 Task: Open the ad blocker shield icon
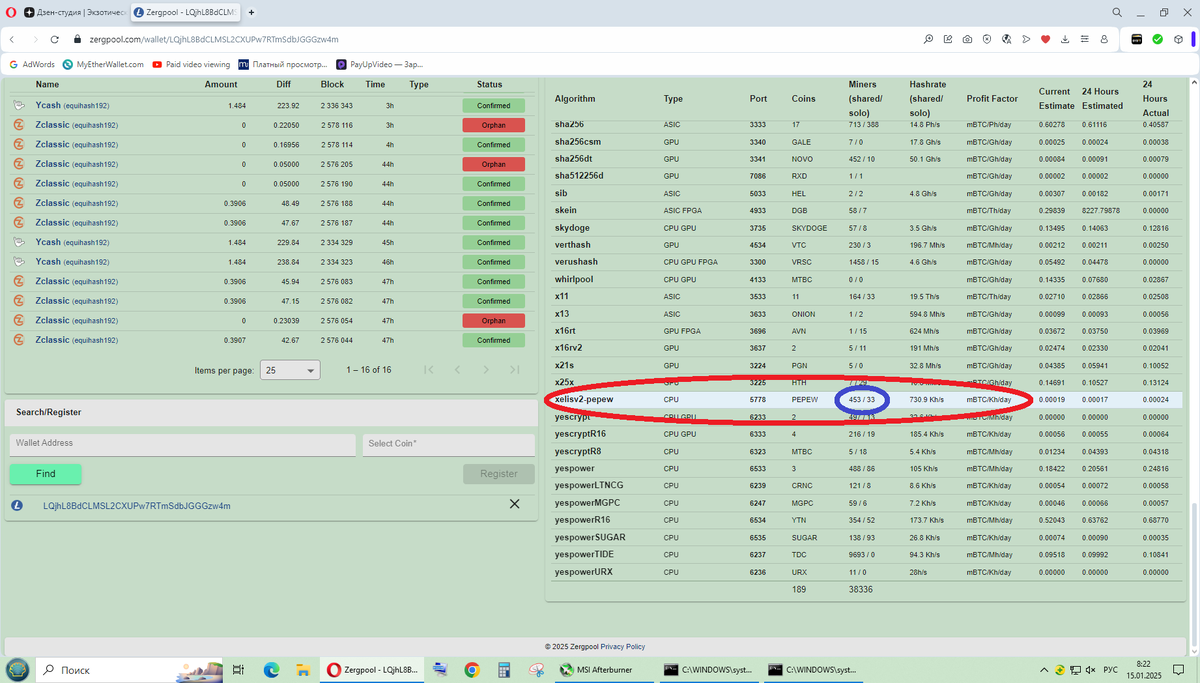tap(987, 39)
